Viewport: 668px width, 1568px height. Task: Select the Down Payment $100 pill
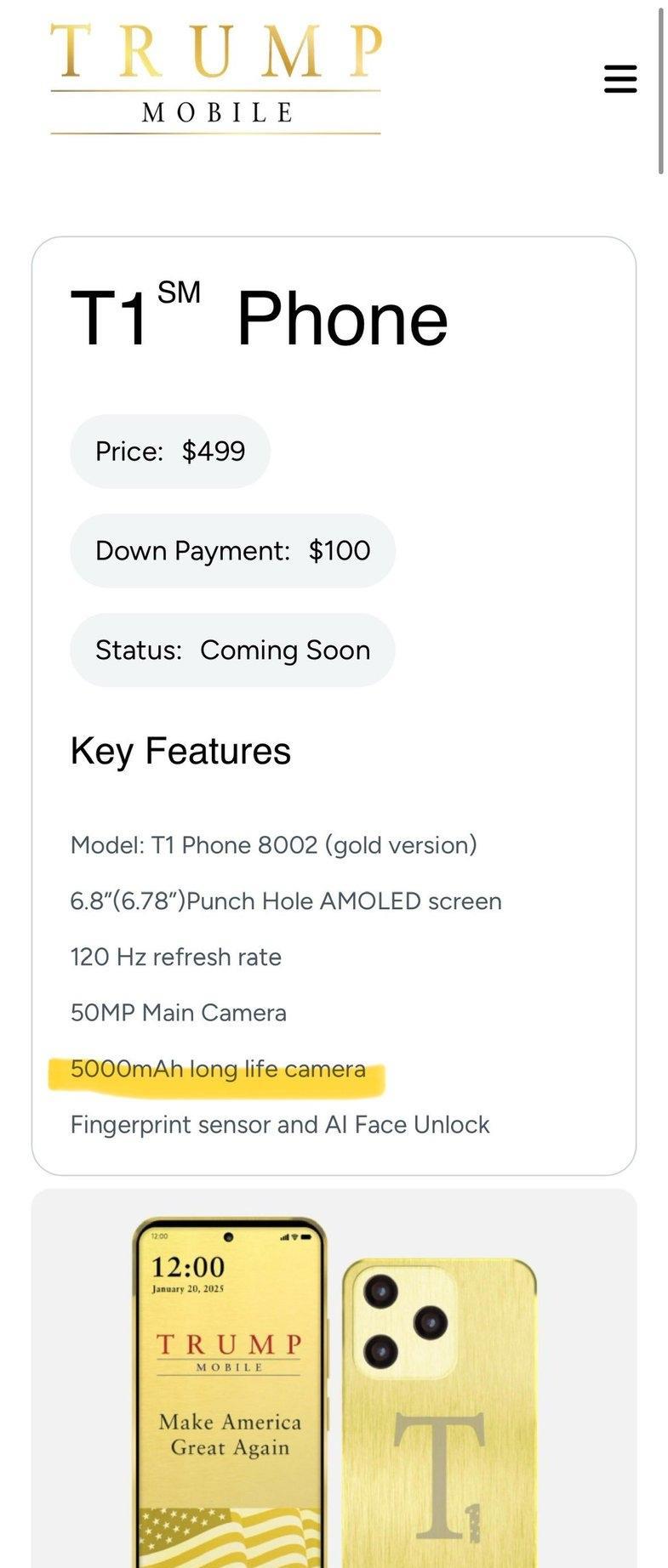coord(232,551)
